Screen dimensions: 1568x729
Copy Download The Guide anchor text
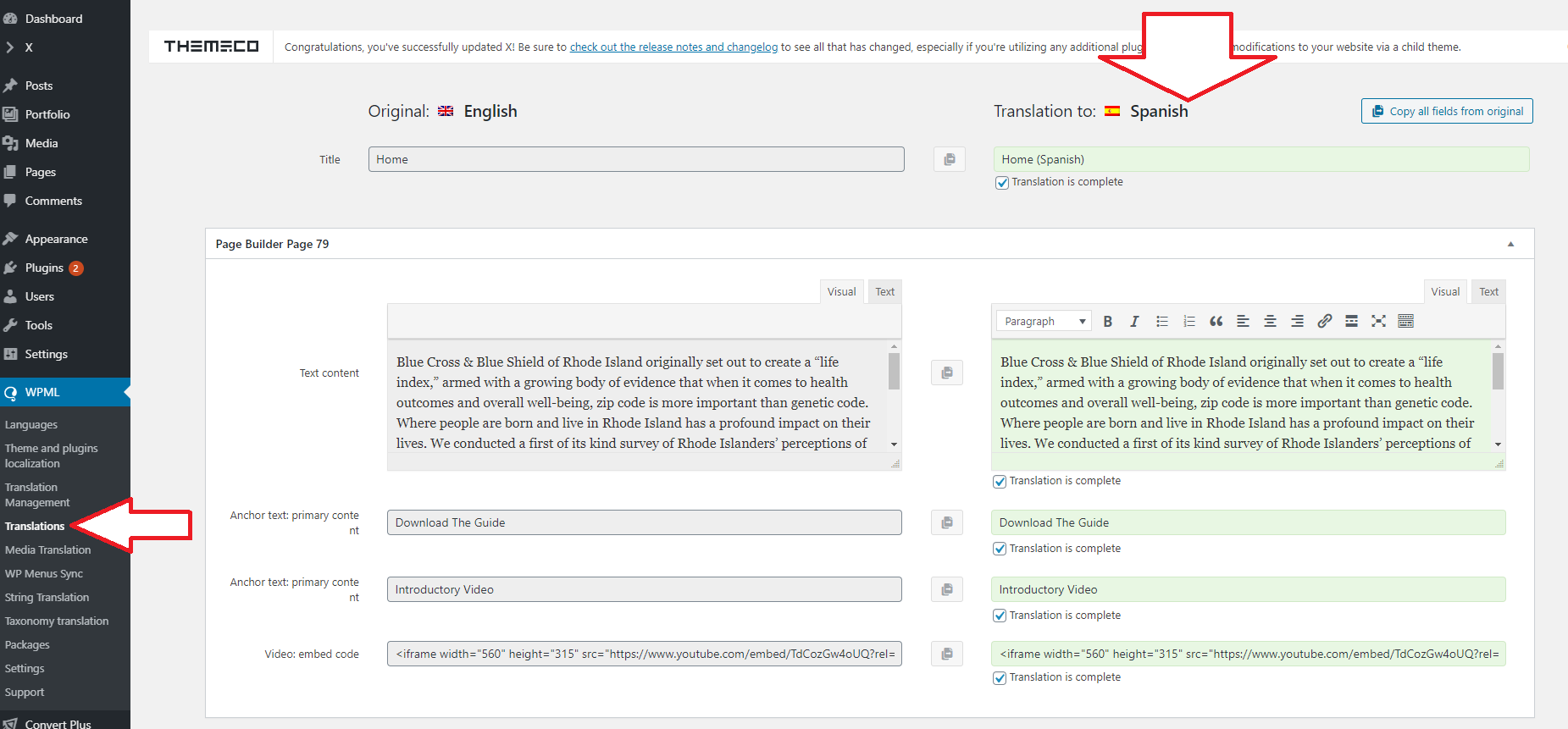tap(947, 522)
